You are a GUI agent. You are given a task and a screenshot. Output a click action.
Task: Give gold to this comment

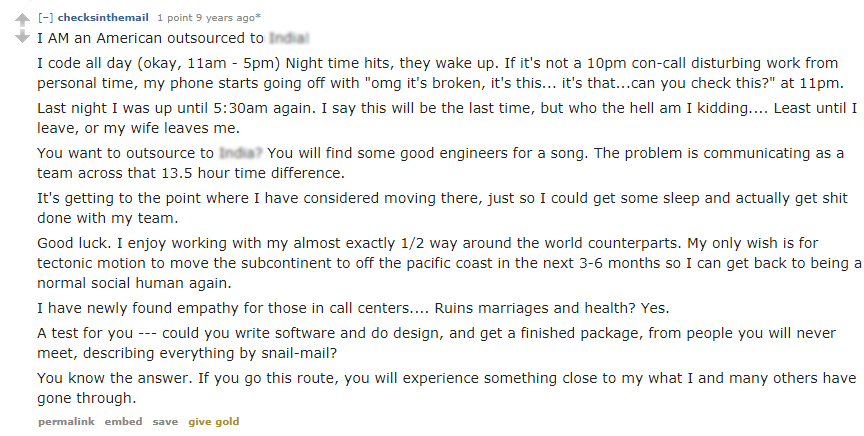(x=214, y=422)
